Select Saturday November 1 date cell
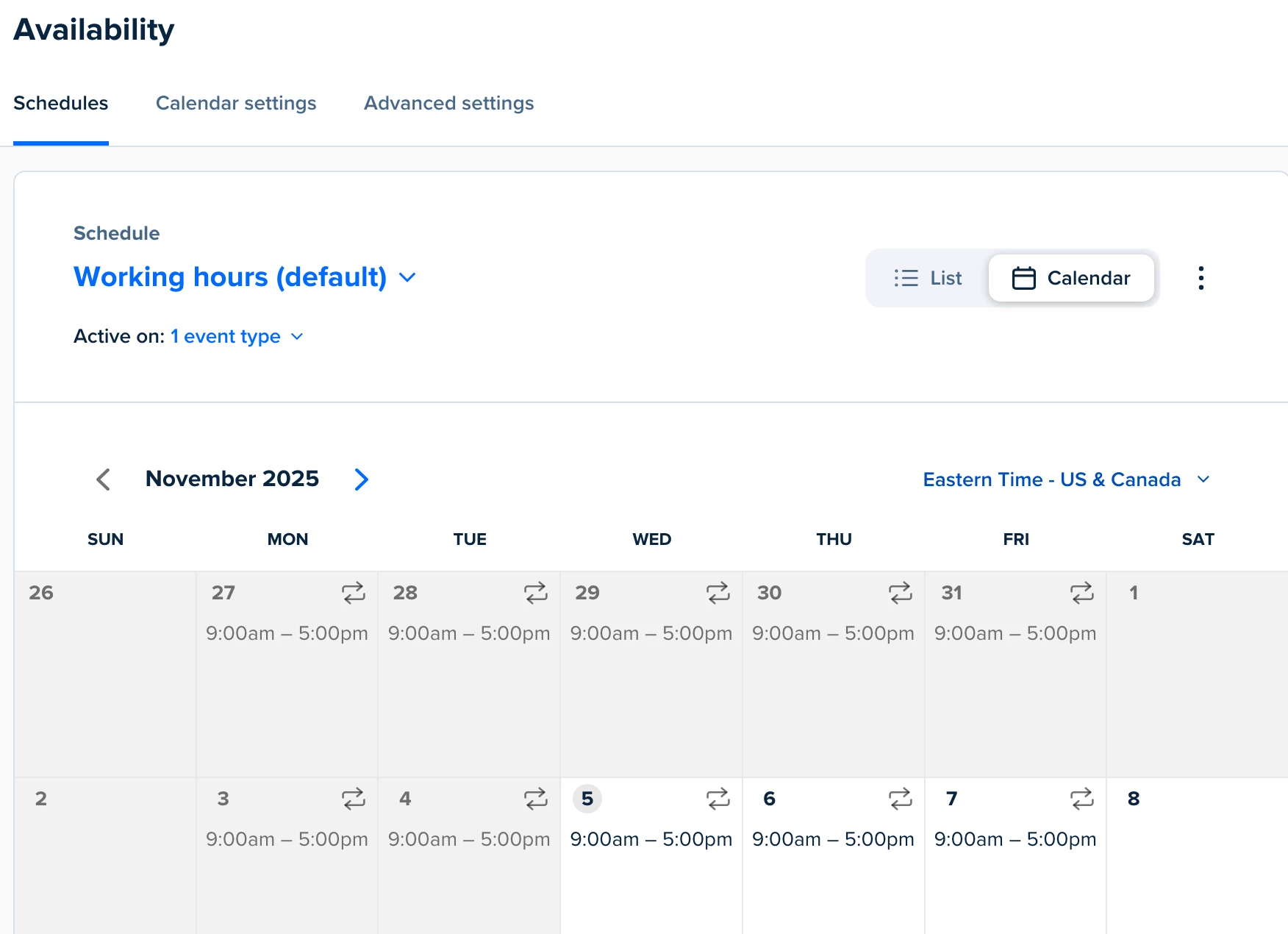The width and height of the screenshot is (1288, 934). (1198, 674)
